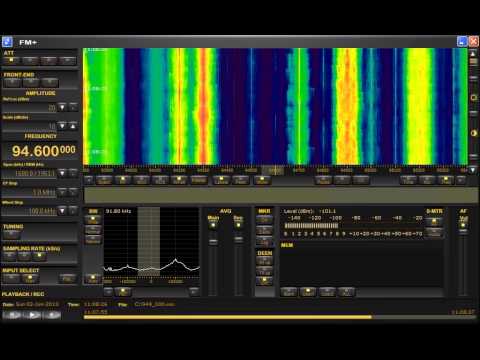Click the up arrow at waterfall top-right

pyautogui.click(x=473, y=54)
